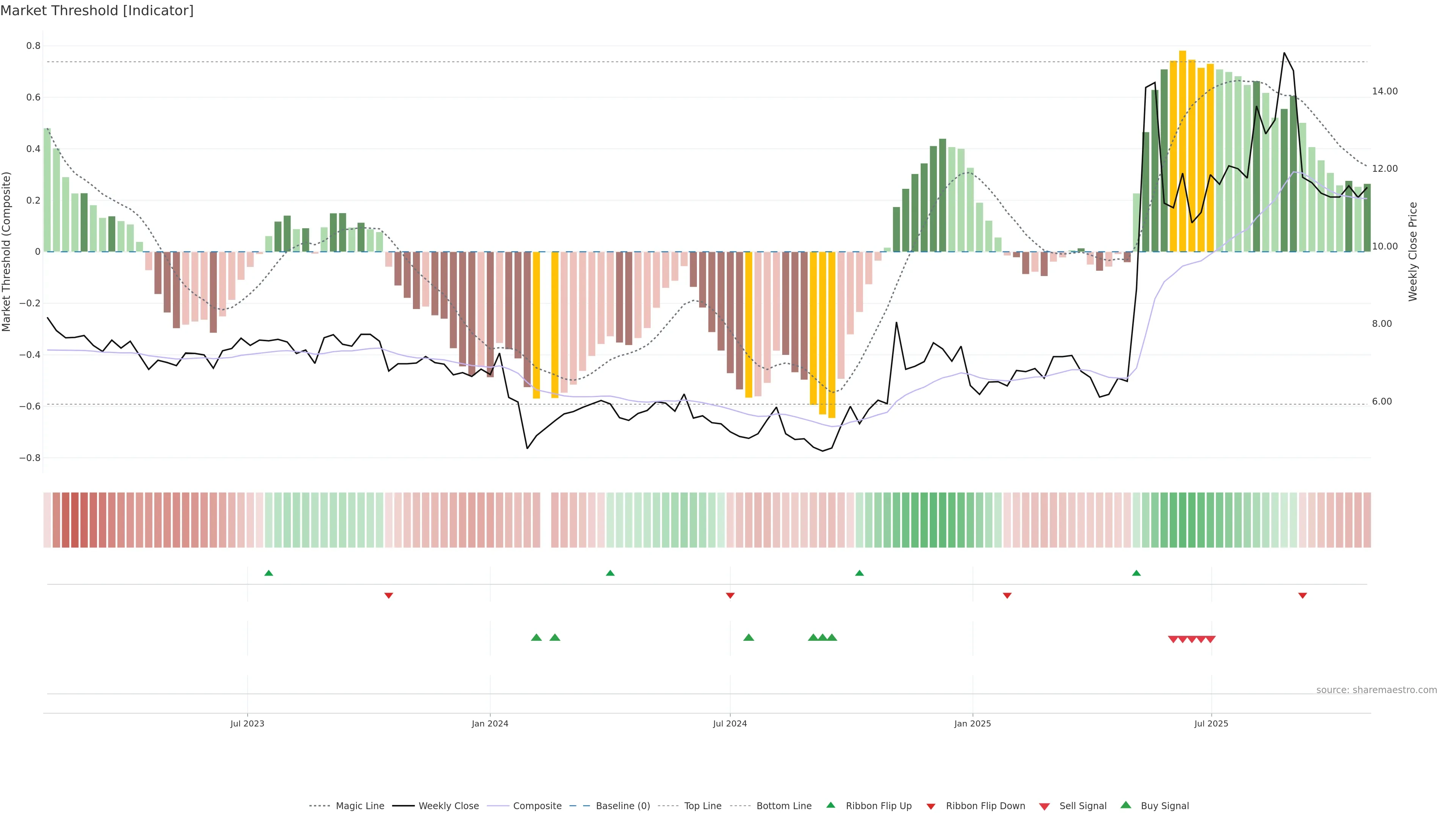Viewport: 1456px width, 819px height.
Task: Click the Ribbon Flip Up triangle in the legend
Action: coord(830,805)
